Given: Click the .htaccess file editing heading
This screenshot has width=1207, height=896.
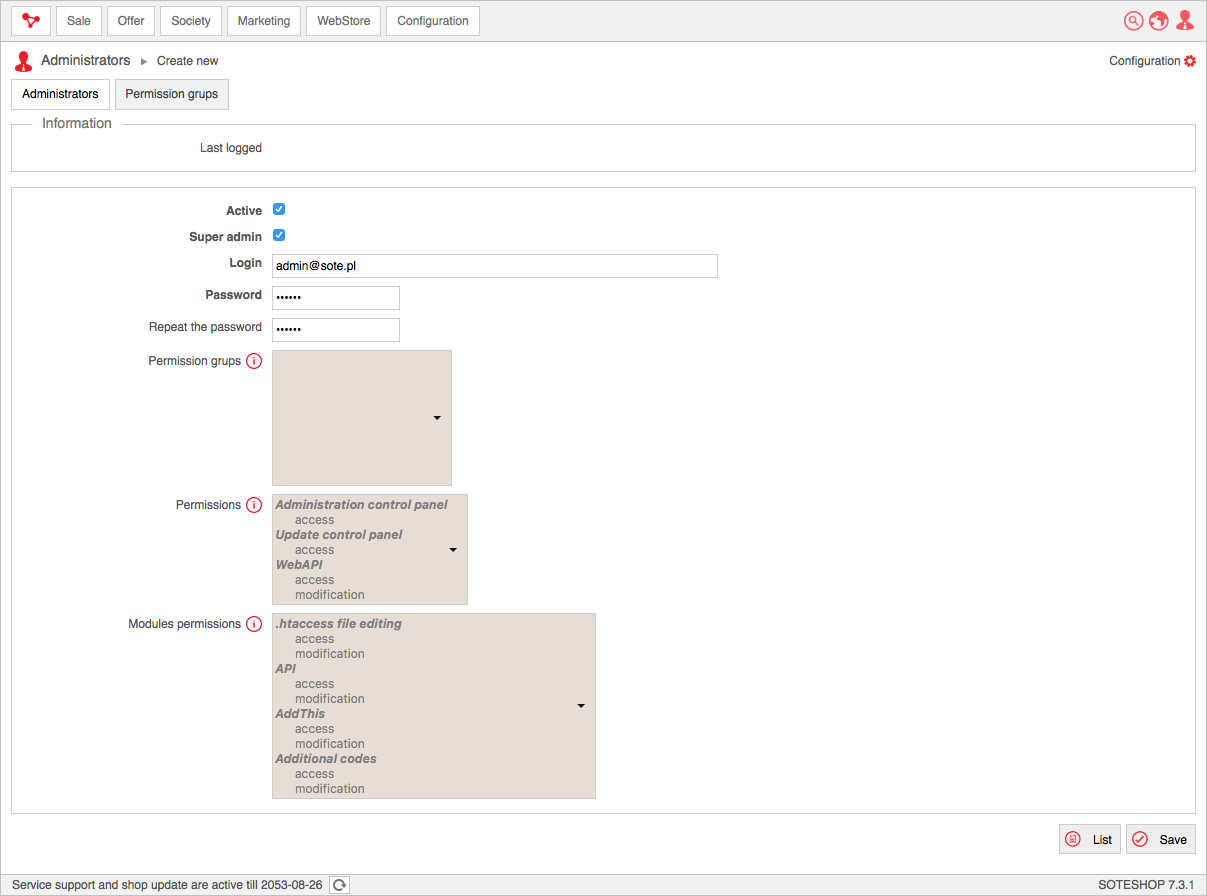Looking at the screenshot, I should pyautogui.click(x=338, y=624).
